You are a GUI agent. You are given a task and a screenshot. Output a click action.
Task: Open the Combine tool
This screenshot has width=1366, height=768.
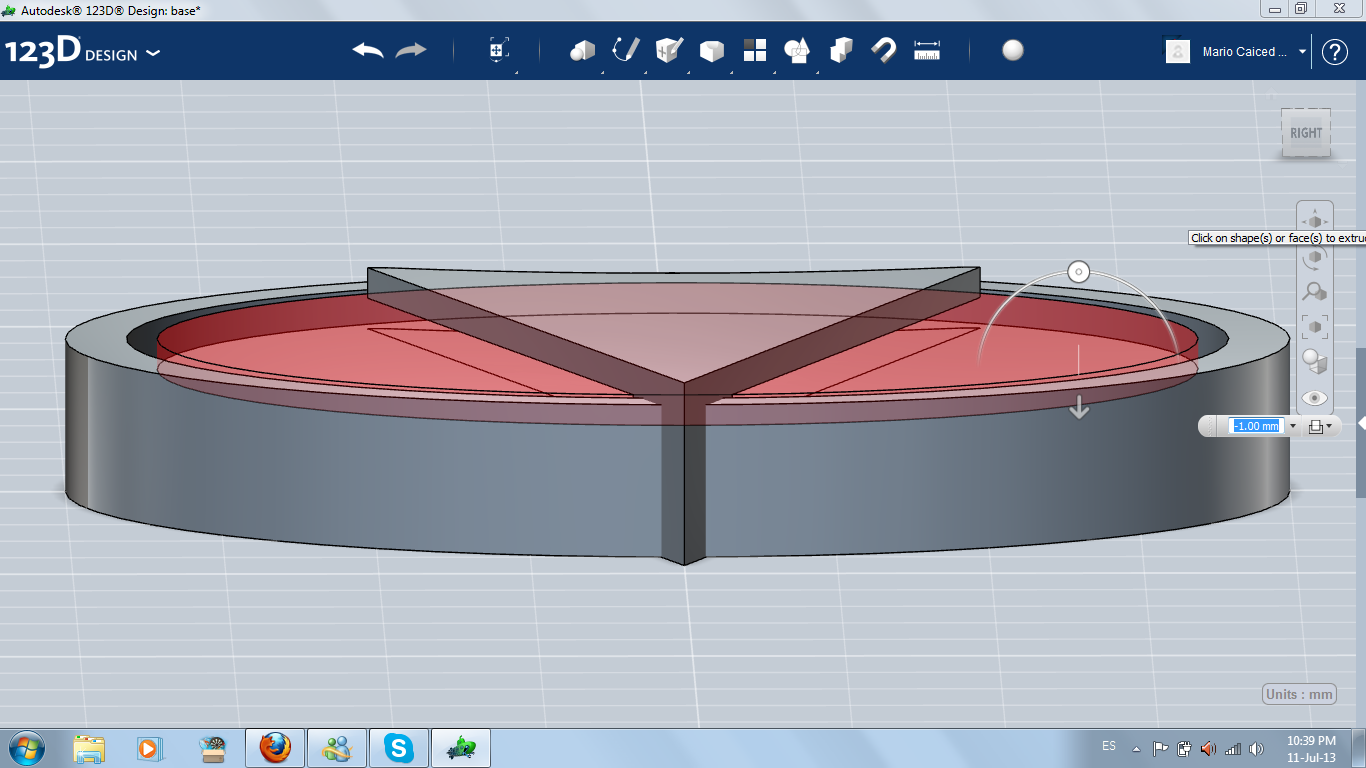pos(841,50)
